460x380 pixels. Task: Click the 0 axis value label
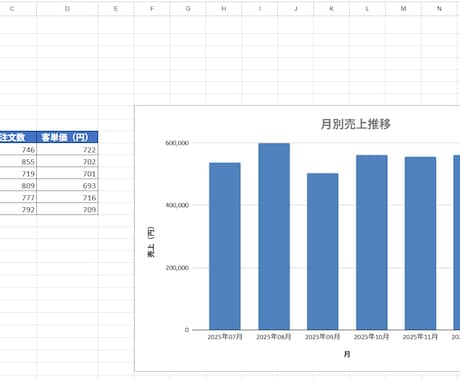[187, 330]
